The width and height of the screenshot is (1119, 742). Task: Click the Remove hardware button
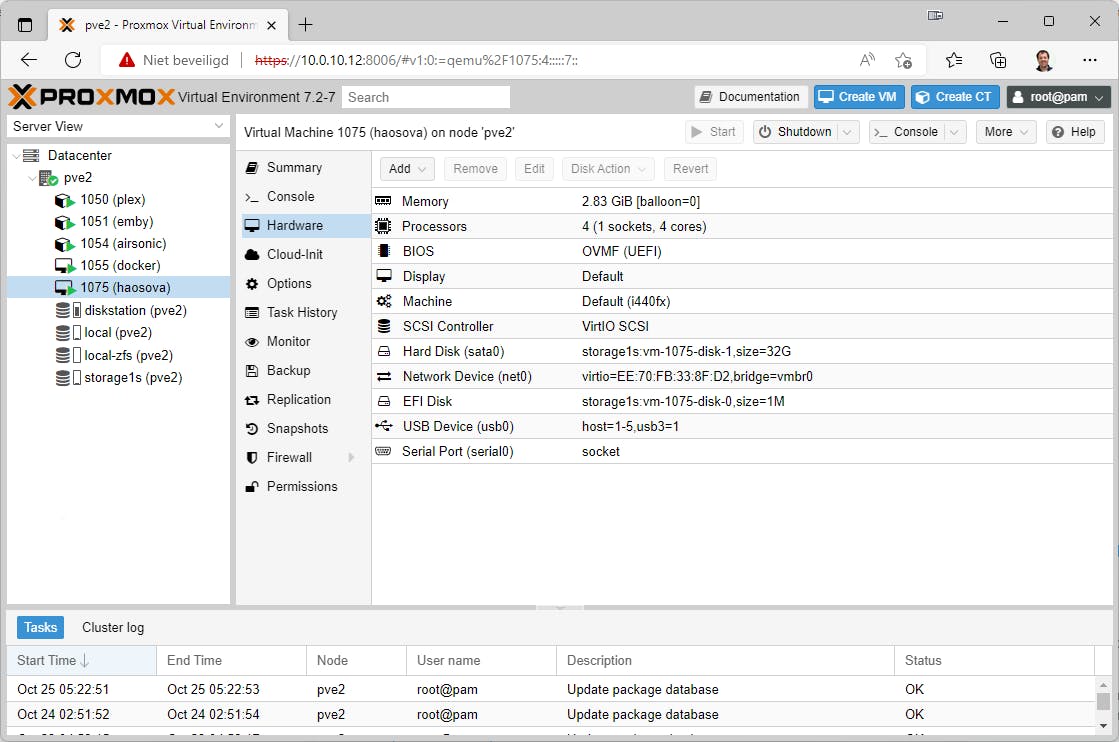(475, 169)
